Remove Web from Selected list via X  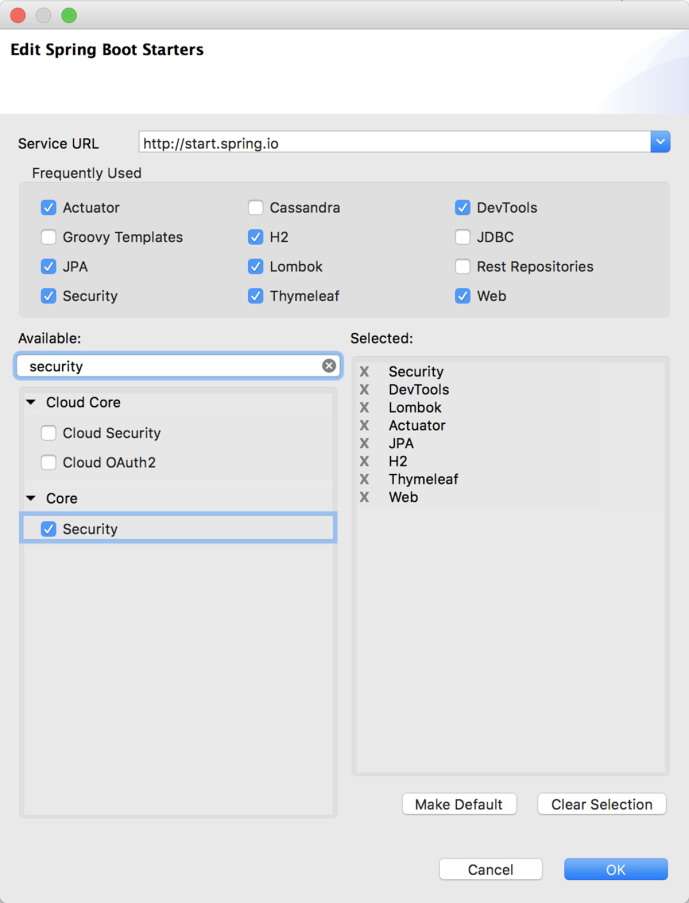364,496
